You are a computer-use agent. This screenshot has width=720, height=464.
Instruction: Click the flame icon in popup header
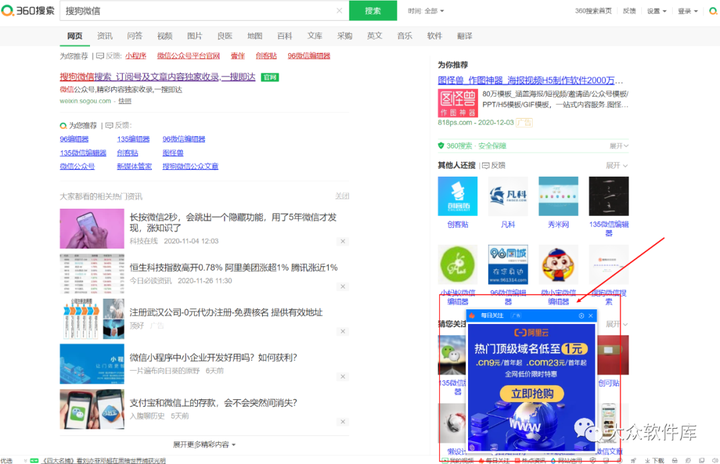tap(472, 316)
